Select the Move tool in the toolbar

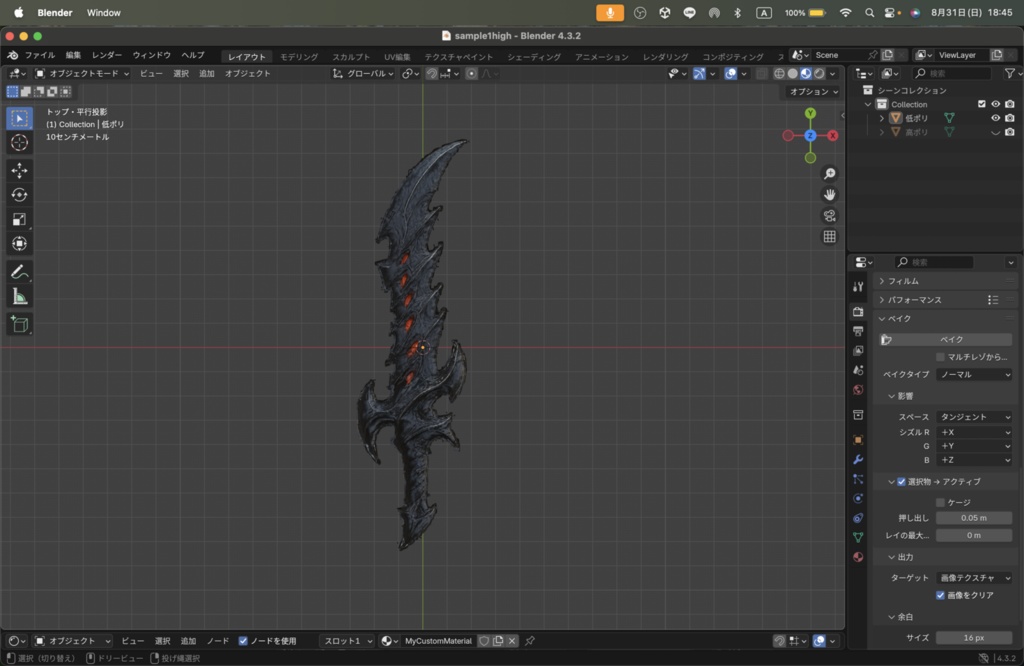[19, 170]
